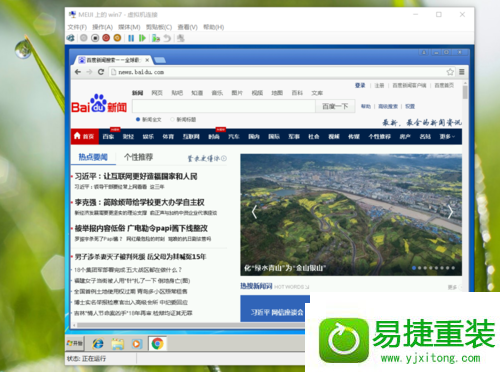
Task: Click the 注册 register link
Action: coord(379,85)
